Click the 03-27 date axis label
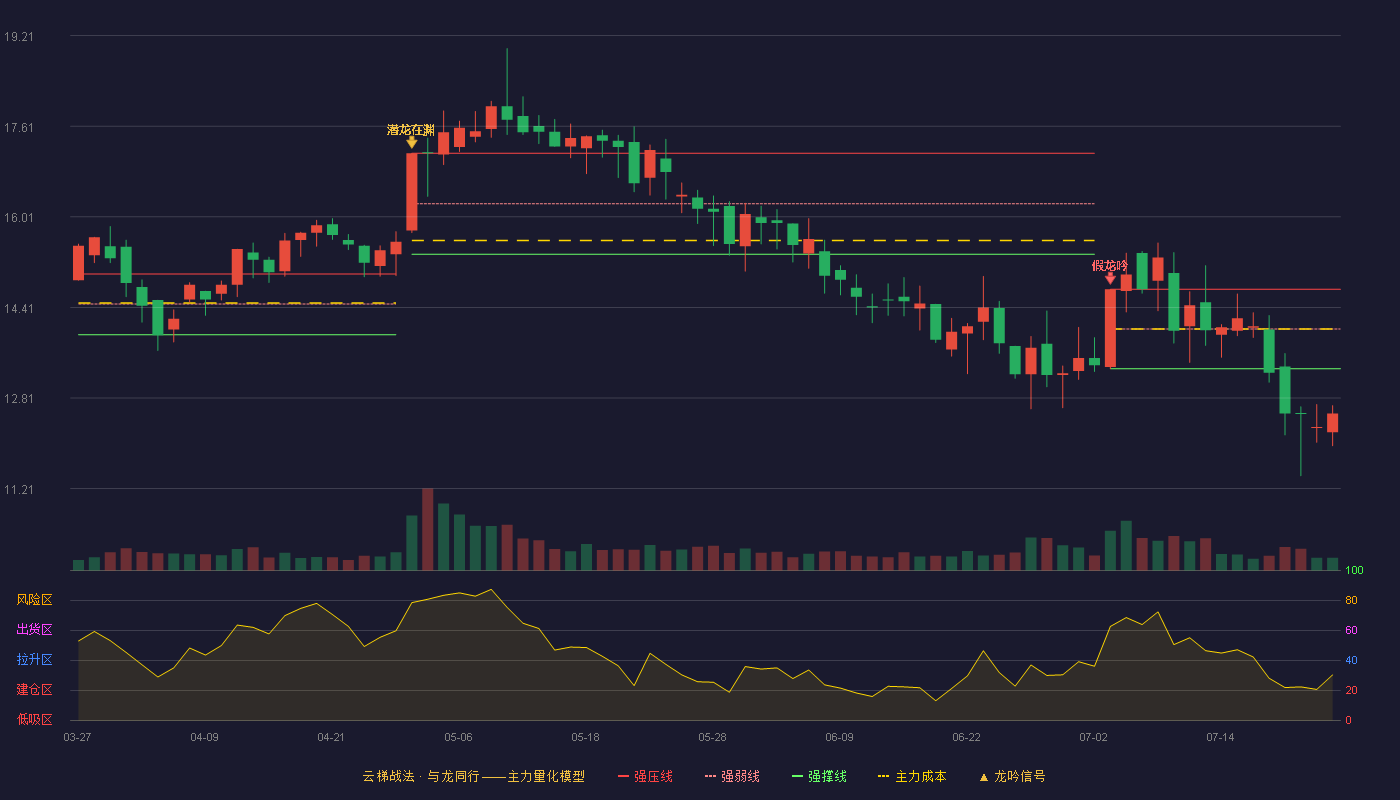 coord(77,737)
